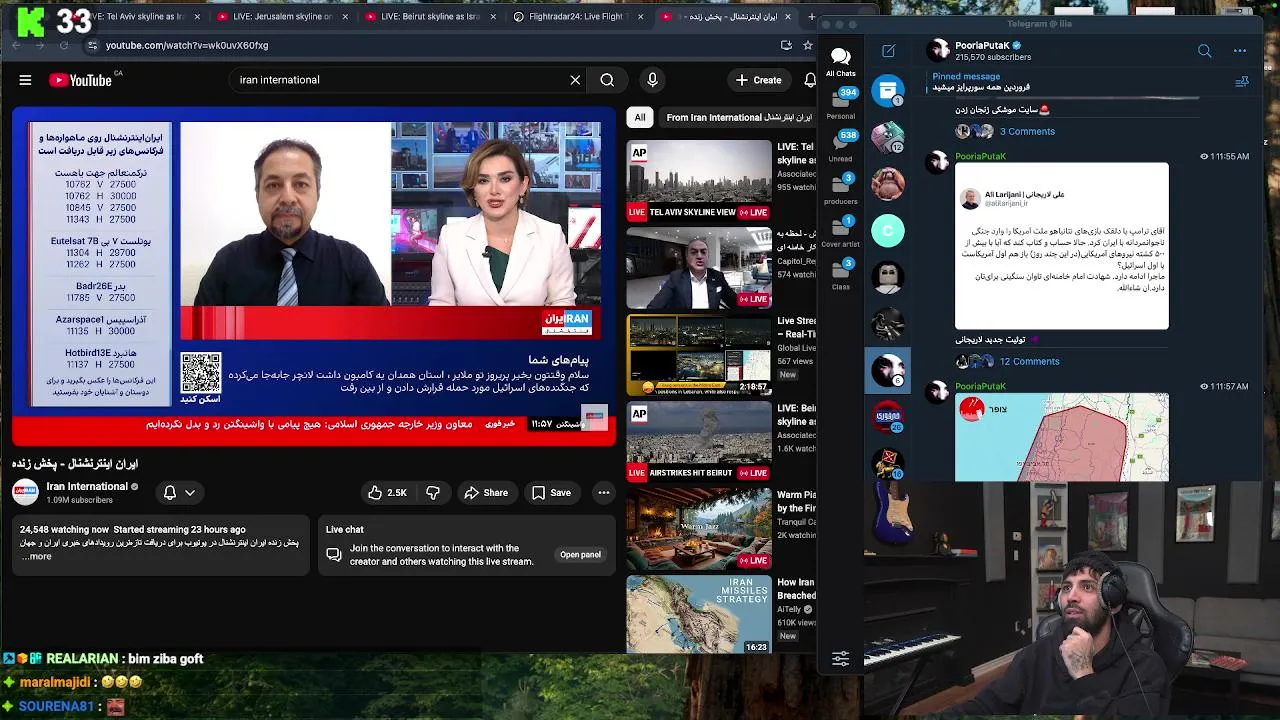Image resolution: width=1280 pixels, height=720 pixels.
Task: Open the Cover artist folder in Telegram
Action: (840, 231)
